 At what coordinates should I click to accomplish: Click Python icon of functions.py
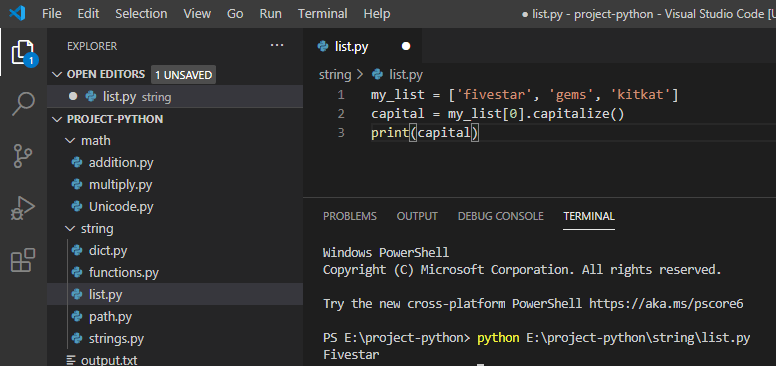pyautogui.click(x=77, y=272)
